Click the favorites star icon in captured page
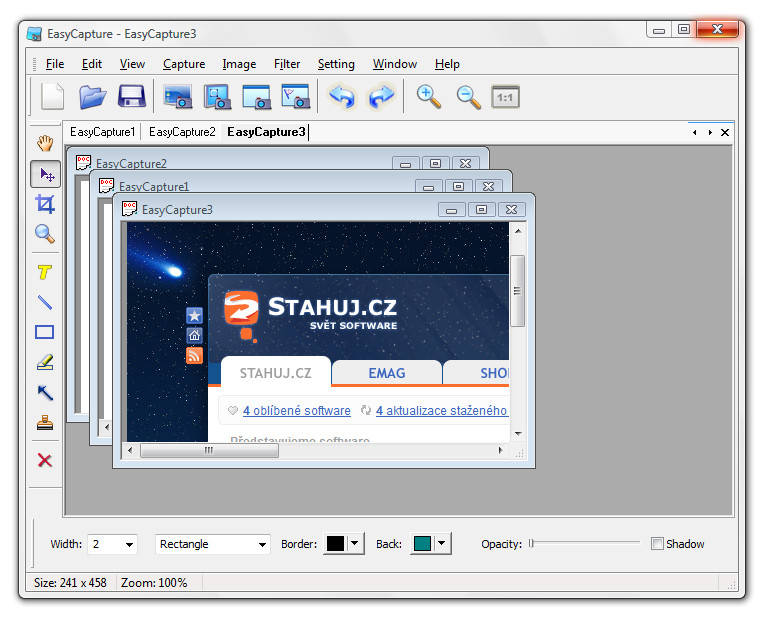Viewport: 761px width, 622px height. click(x=195, y=316)
